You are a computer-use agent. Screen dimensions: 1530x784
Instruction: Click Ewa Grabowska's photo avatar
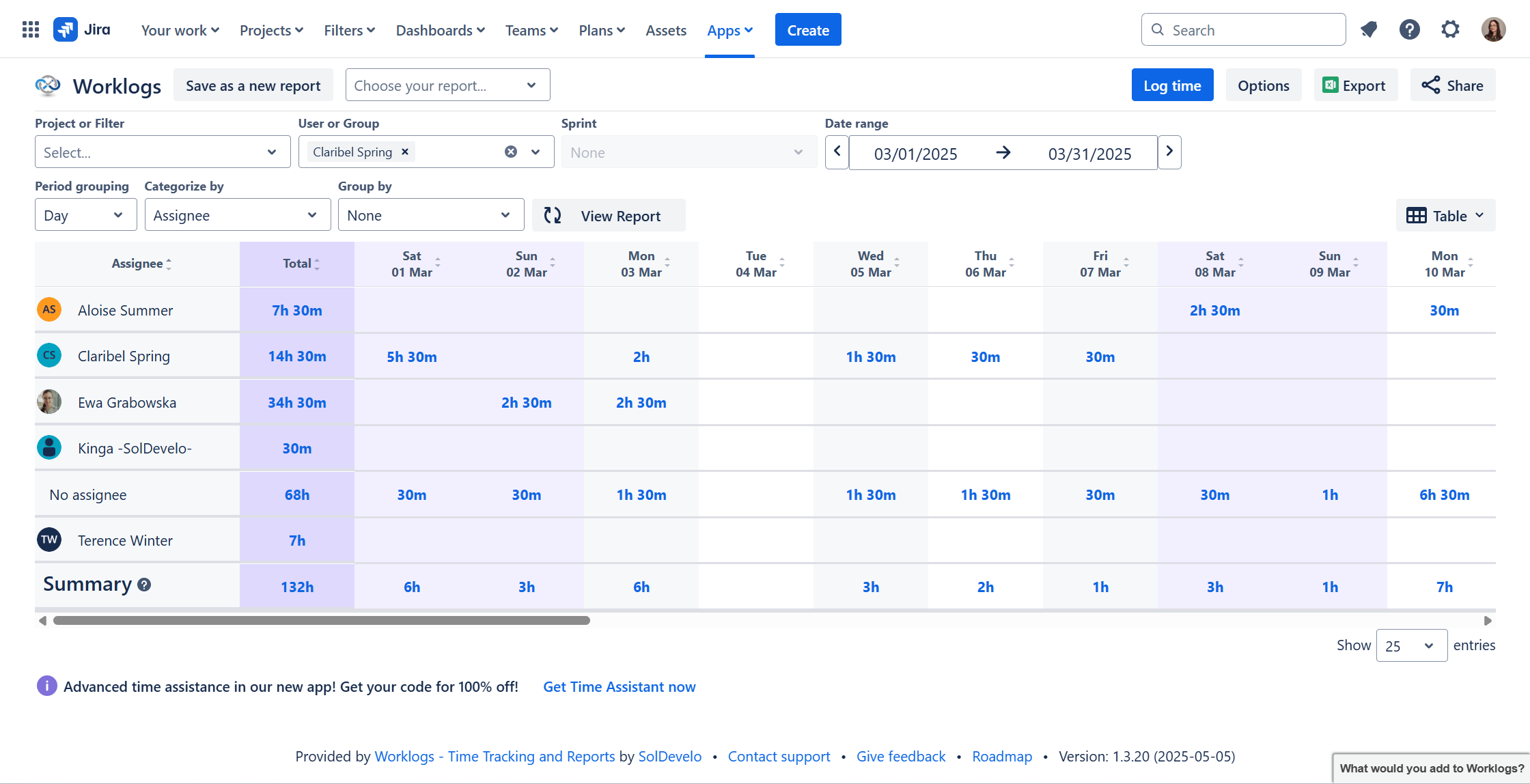49,402
